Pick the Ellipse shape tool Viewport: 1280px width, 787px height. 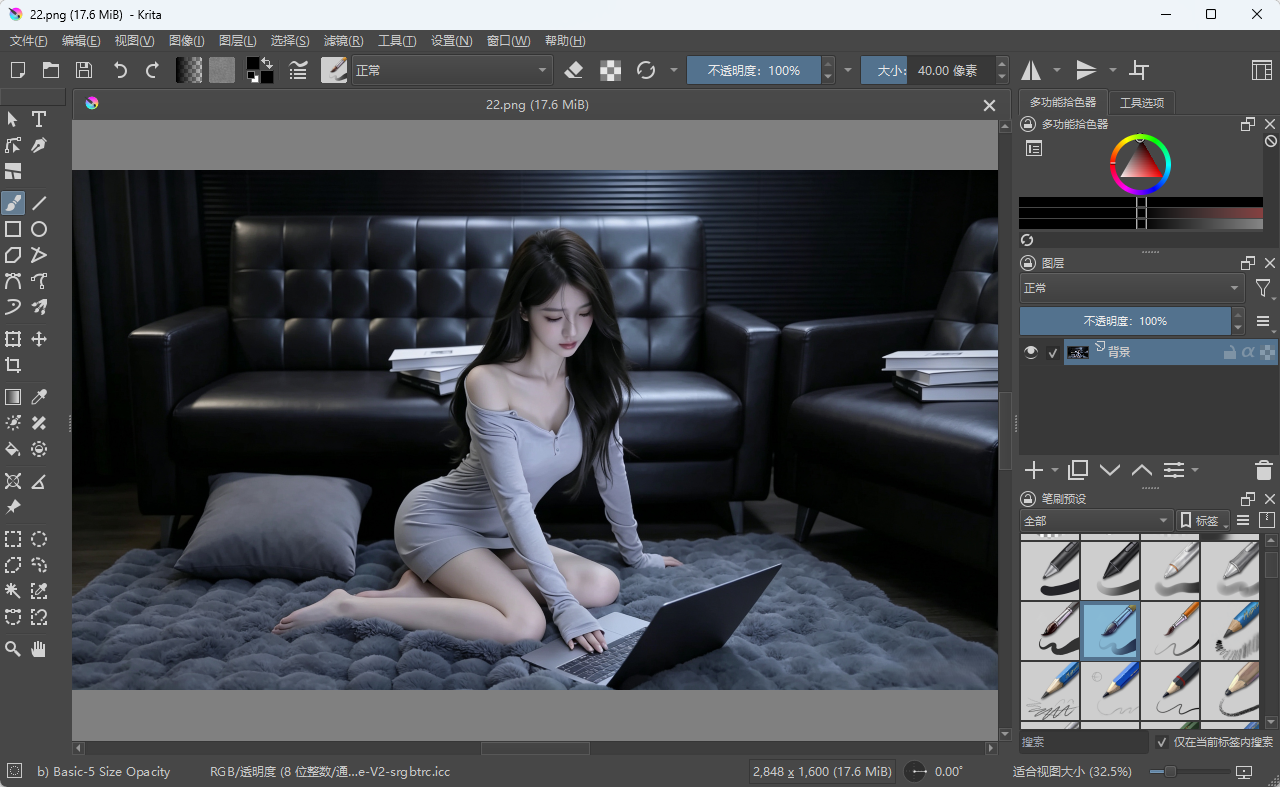tap(39, 229)
